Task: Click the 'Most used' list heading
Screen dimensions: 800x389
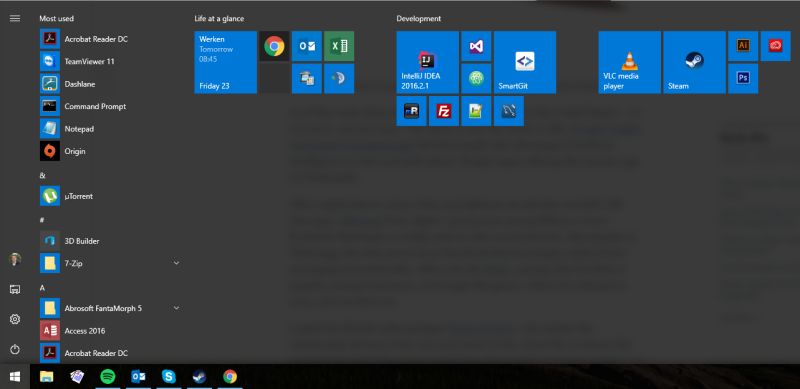Action: click(56, 18)
